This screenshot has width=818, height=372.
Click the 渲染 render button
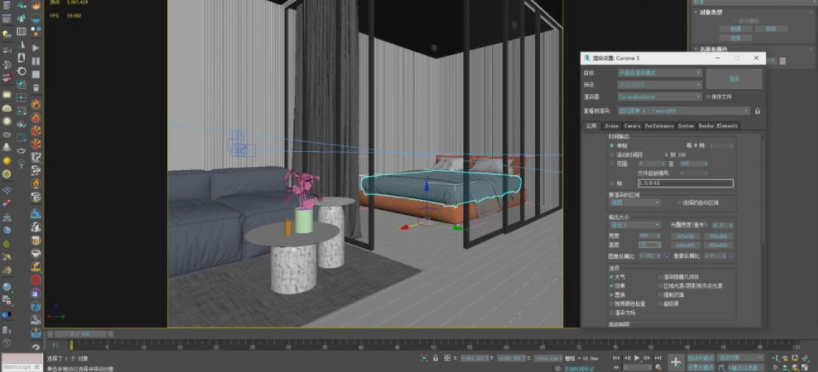pos(734,78)
